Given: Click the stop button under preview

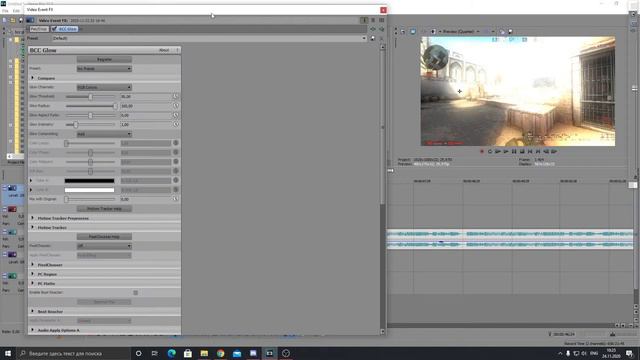Looking at the screenshot, I should point(522,151).
